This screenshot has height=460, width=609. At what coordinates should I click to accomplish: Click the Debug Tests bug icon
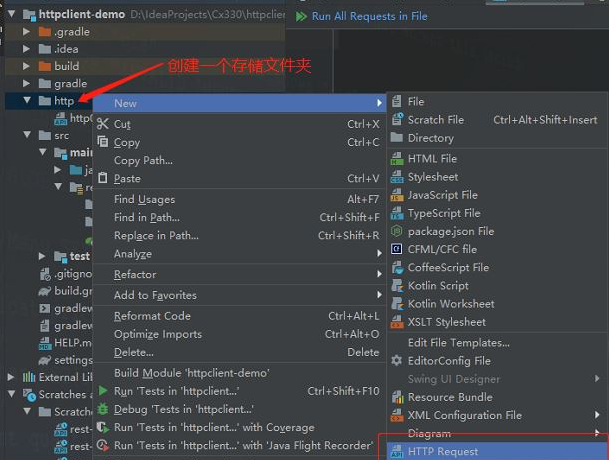[x=103, y=410]
